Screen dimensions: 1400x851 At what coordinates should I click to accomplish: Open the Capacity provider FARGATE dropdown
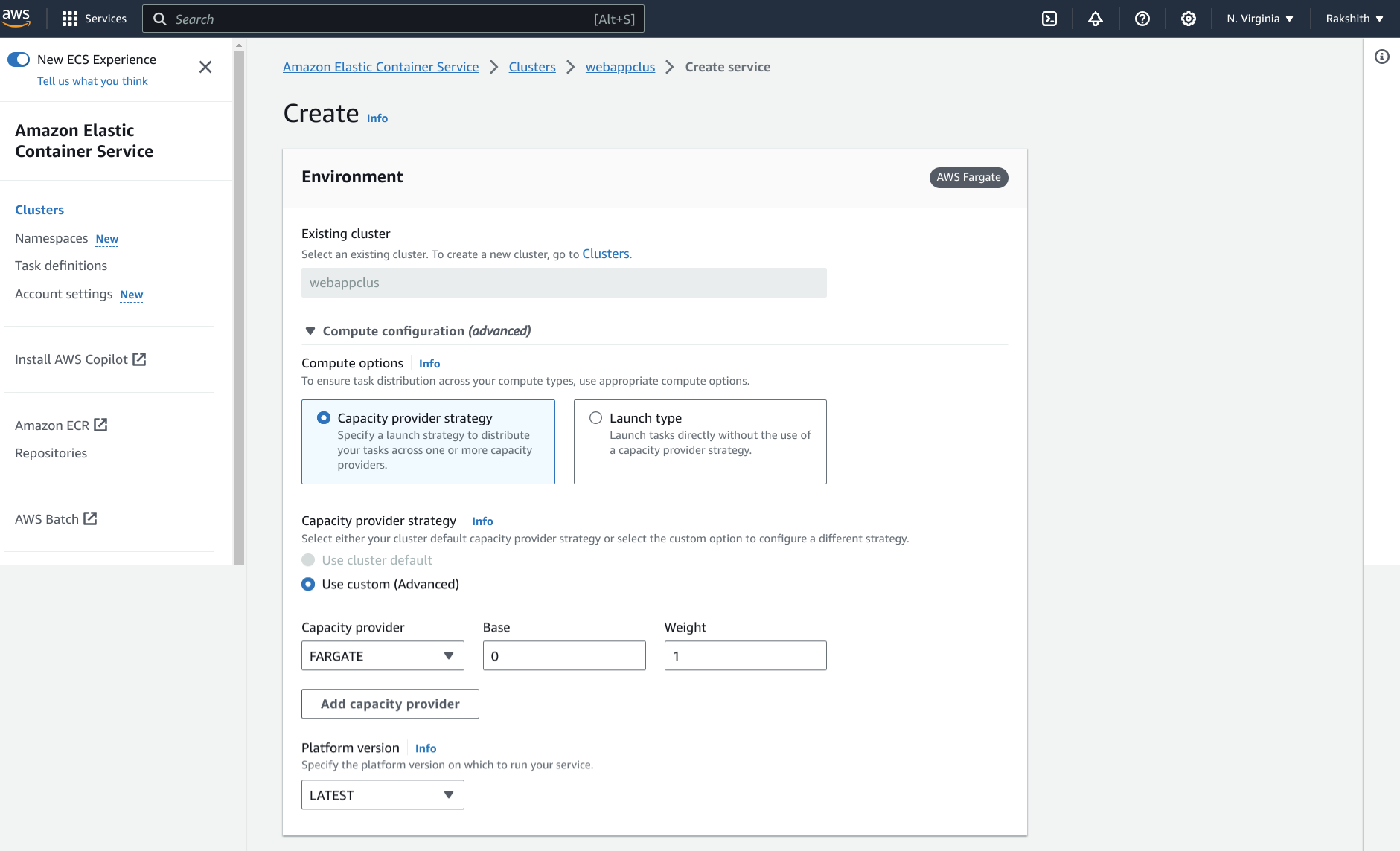(x=383, y=655)
